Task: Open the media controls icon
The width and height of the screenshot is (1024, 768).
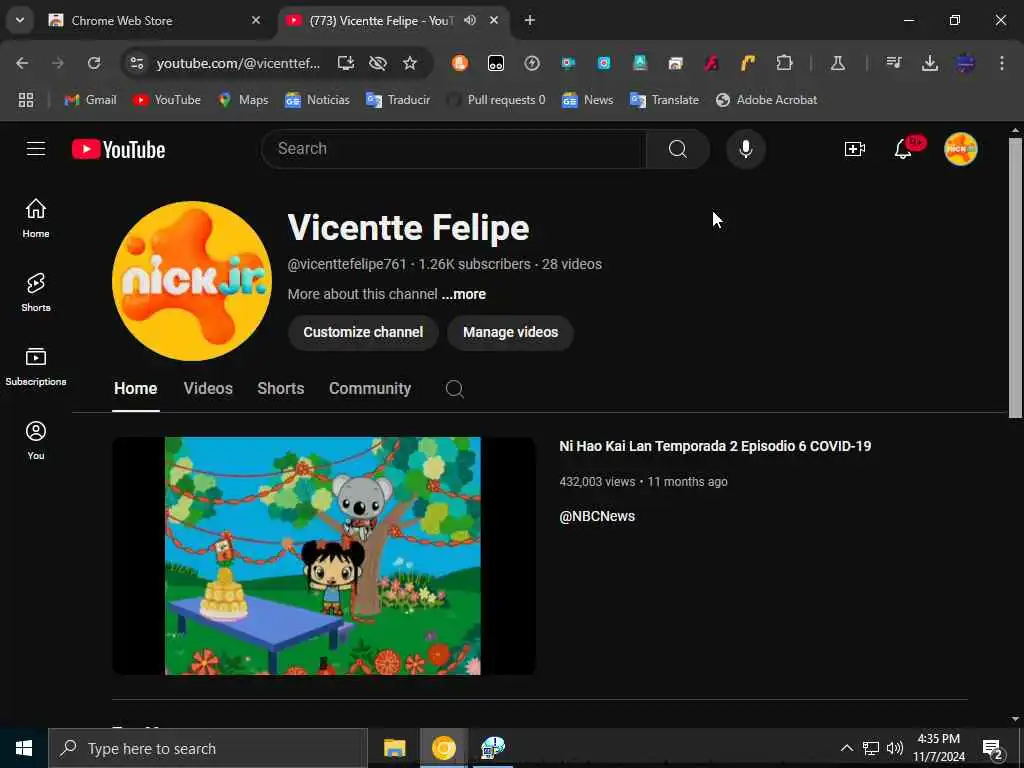Action: (893, 63)
